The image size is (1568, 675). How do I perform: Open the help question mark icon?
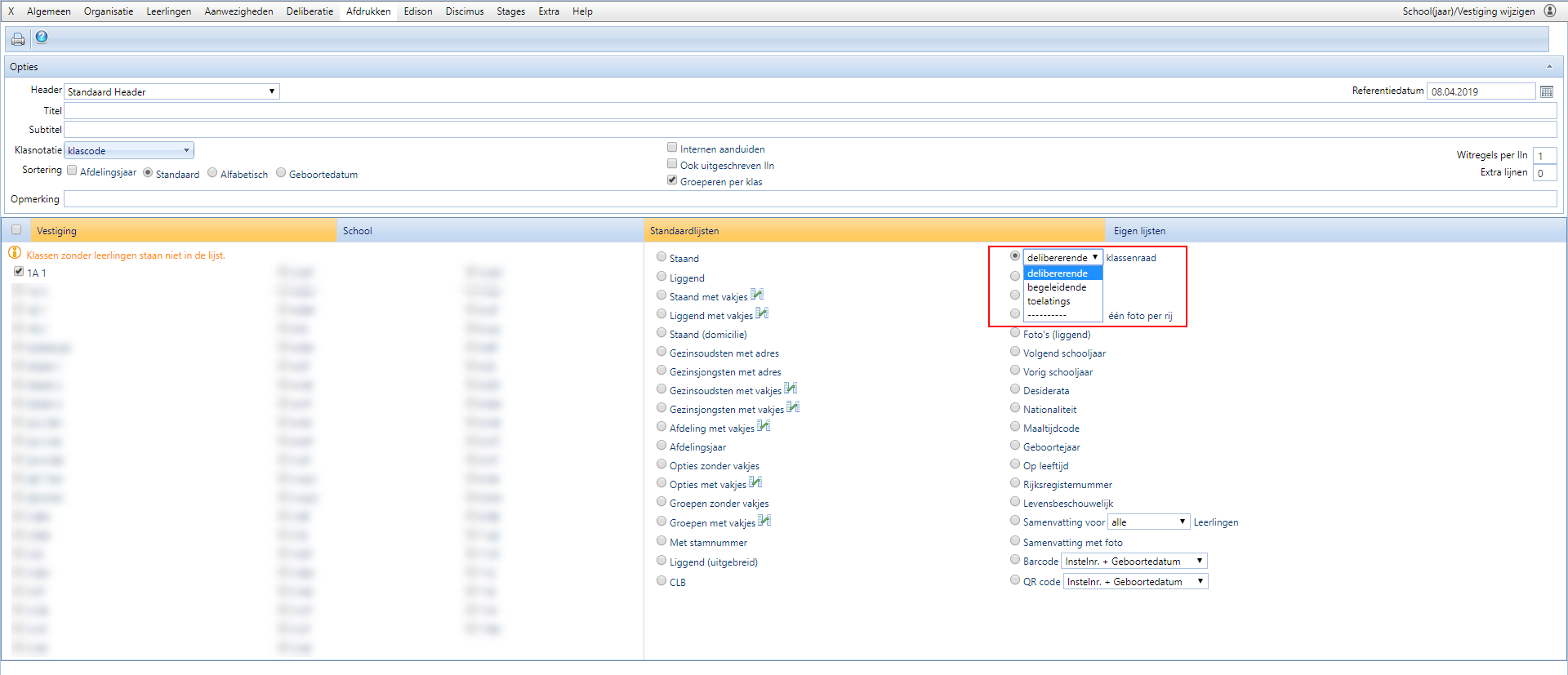[42, 38]
